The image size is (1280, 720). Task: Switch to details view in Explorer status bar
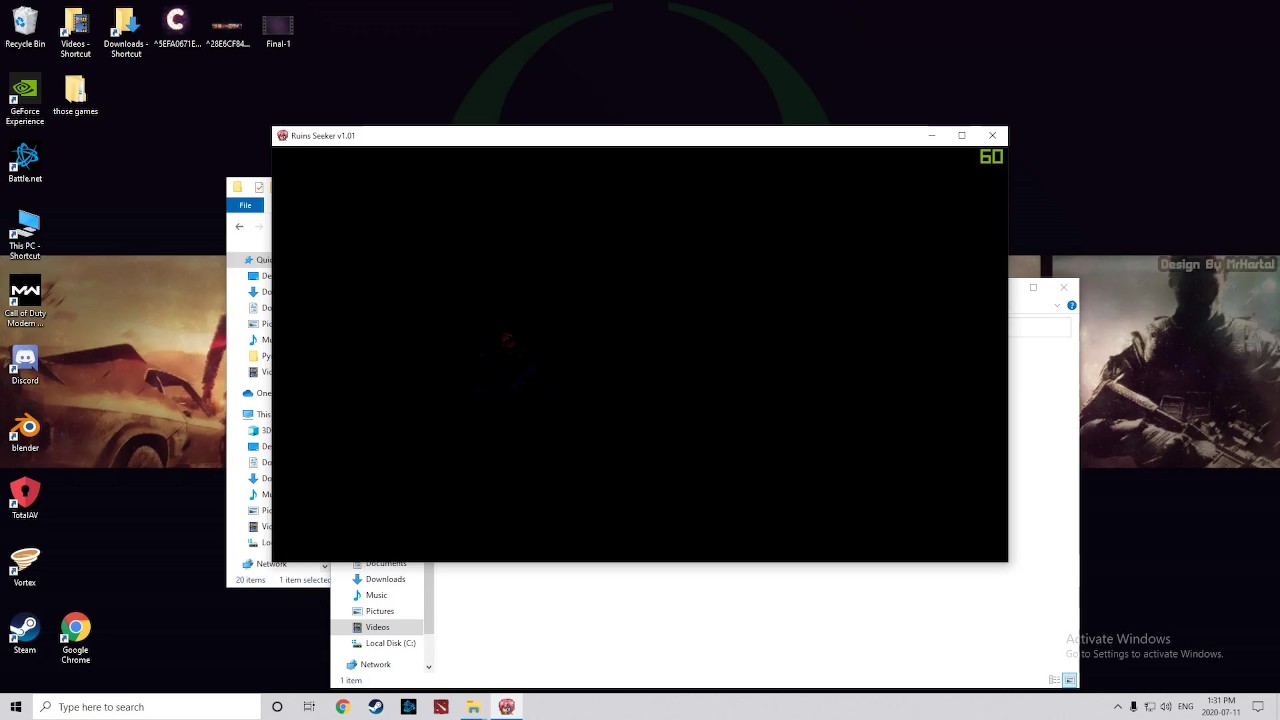[x=1054, y=680]
